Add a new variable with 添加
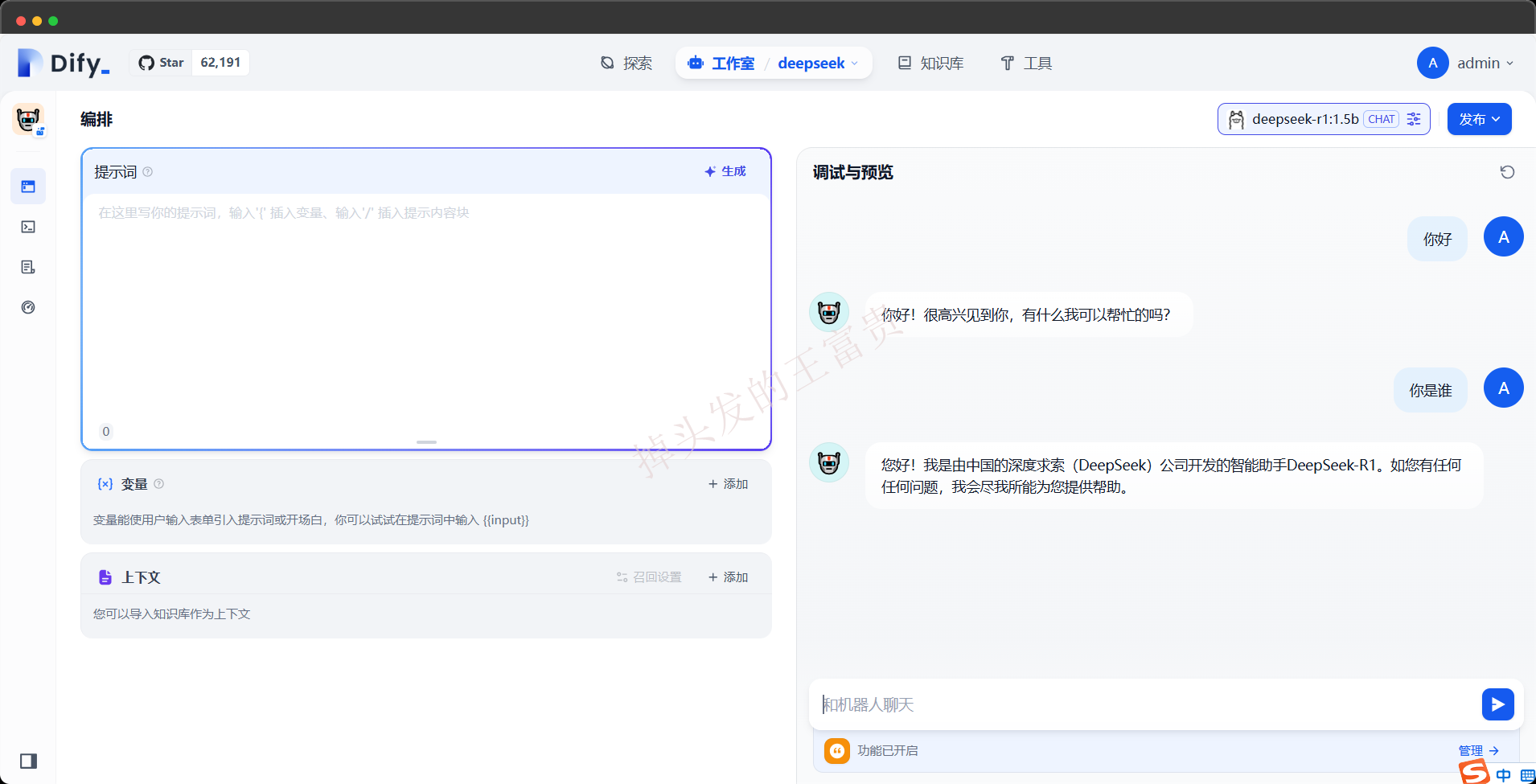 pyautogui.click(x=729, y=484)
